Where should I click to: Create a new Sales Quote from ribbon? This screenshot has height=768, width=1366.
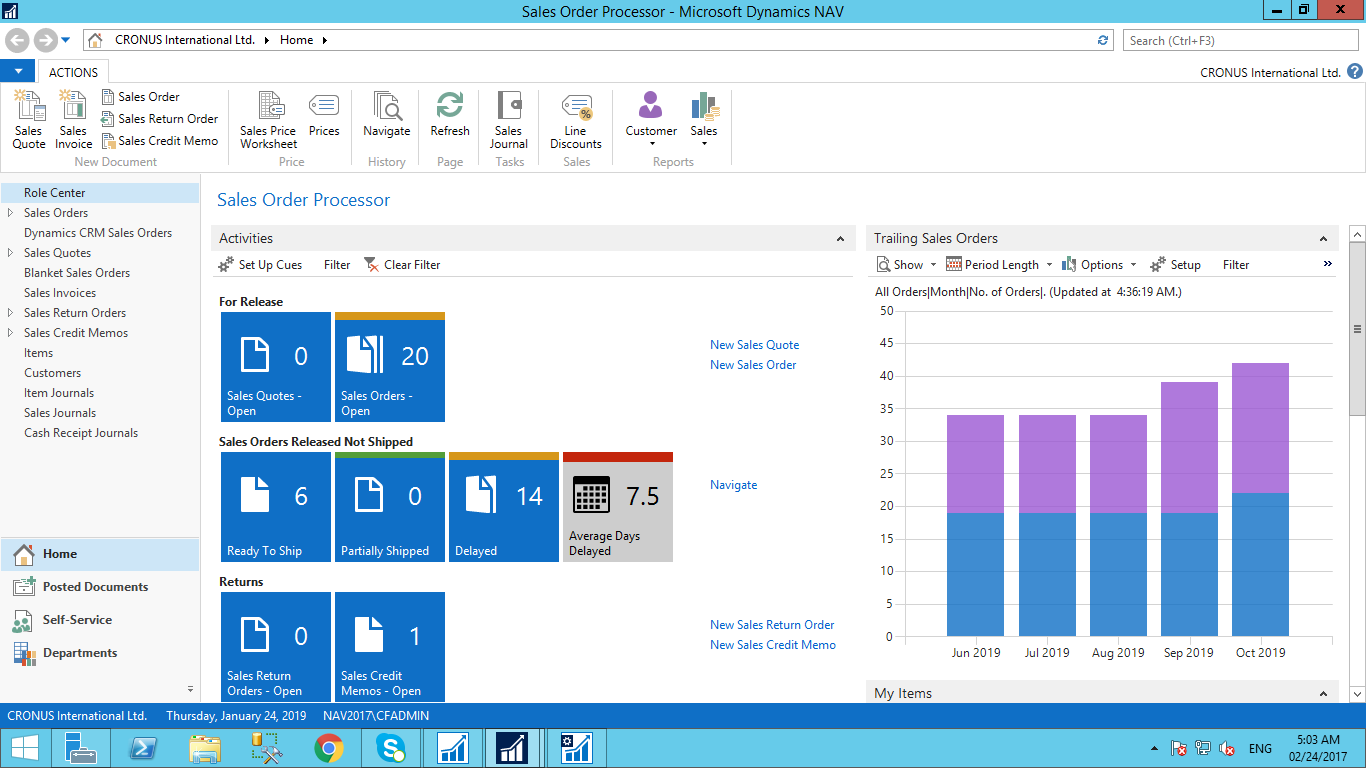pyautogui.click(x=29, y=119)
